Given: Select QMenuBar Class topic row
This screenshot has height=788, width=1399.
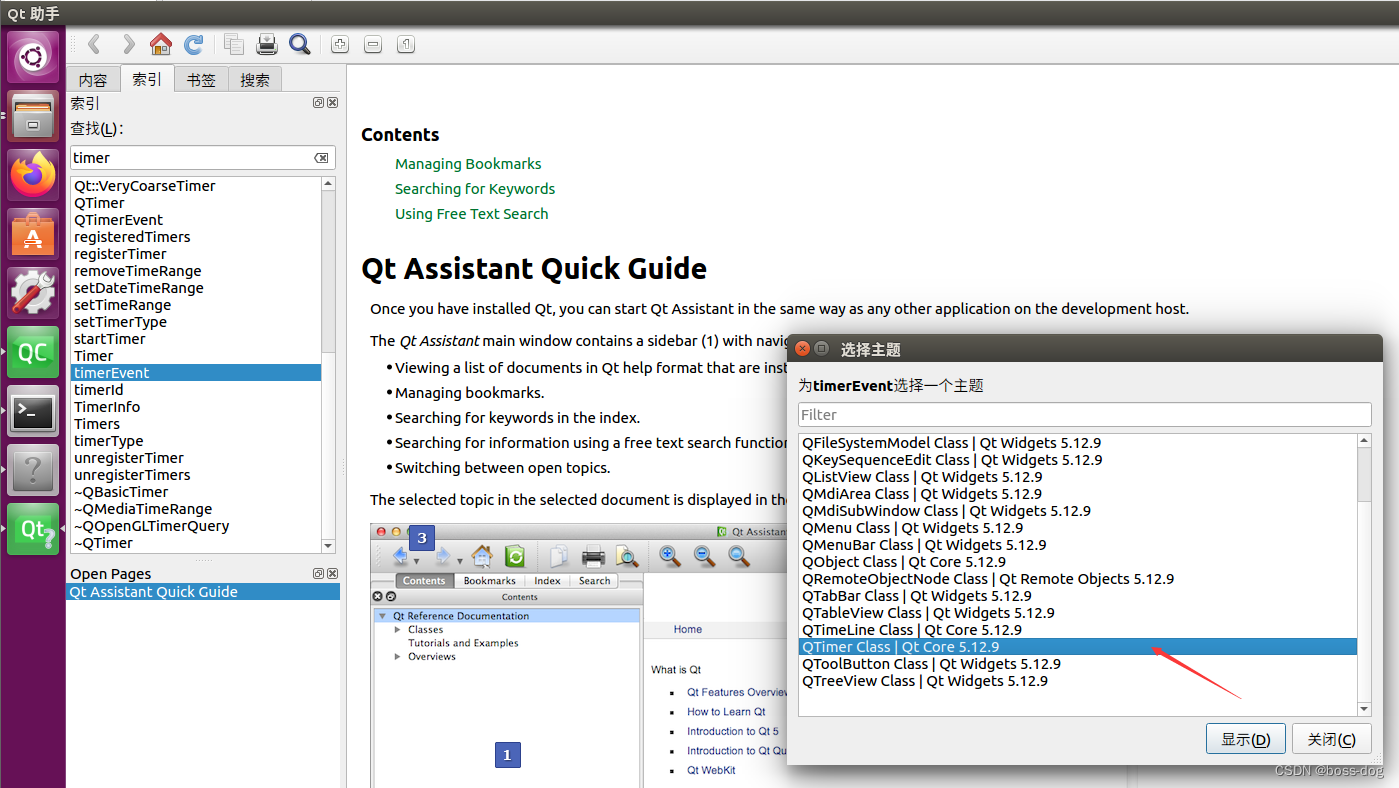Looking at the screenshot, I should (x=1078, y=545).
